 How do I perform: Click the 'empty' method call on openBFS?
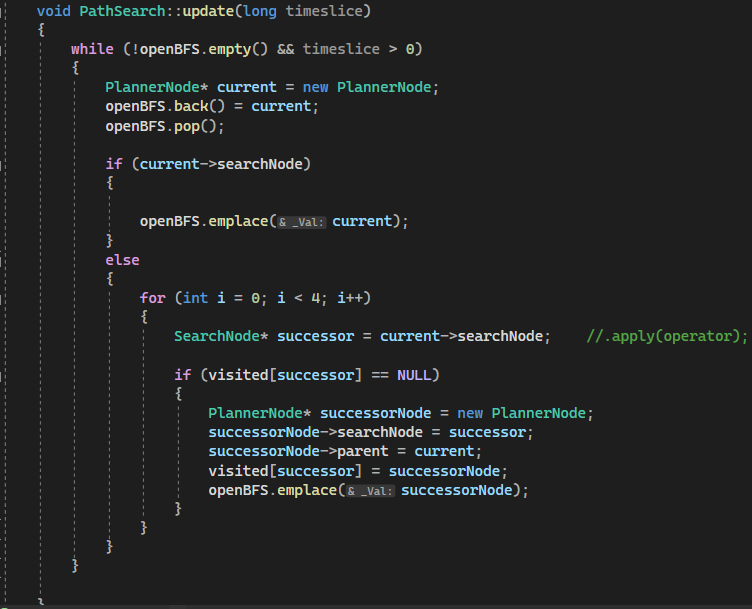click(x=229, y=49)
